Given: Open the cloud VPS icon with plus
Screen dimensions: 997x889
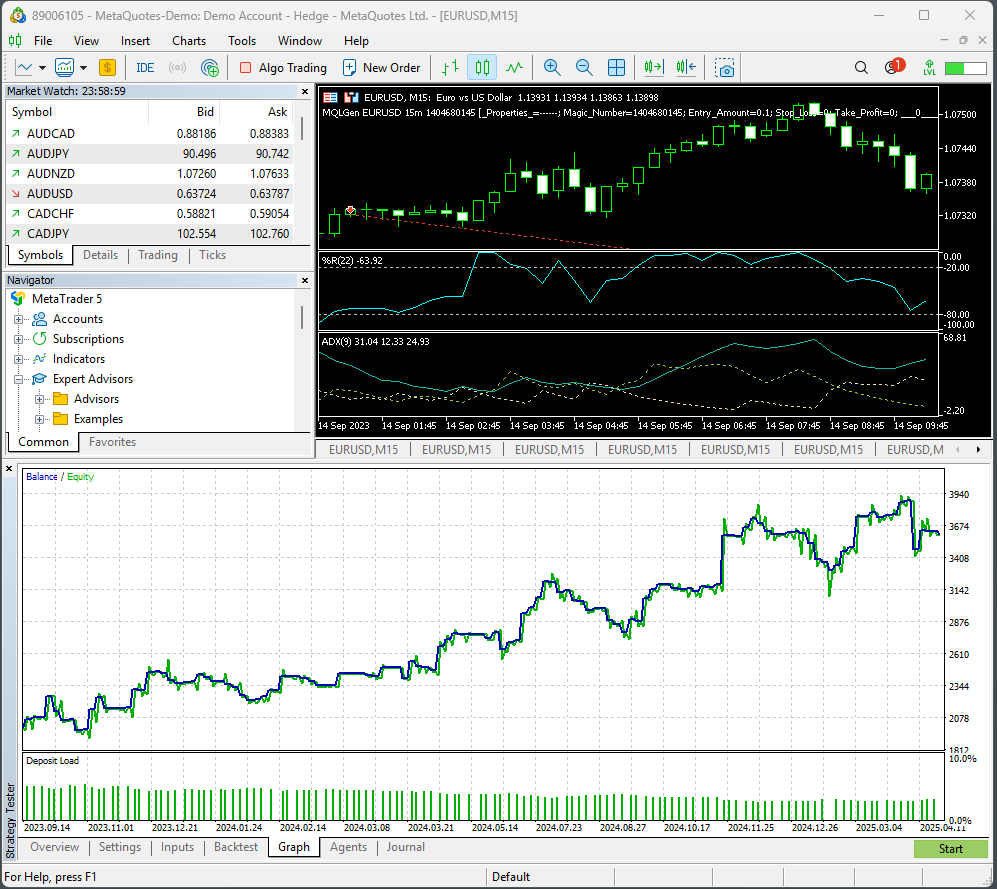Looking at the screenshot, I should pos(209,67).
